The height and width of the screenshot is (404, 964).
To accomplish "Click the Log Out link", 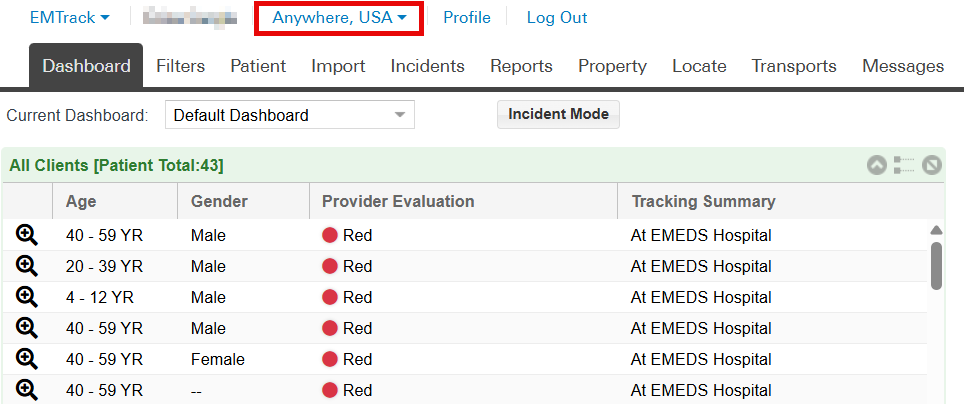I will (x=557, y=18).
